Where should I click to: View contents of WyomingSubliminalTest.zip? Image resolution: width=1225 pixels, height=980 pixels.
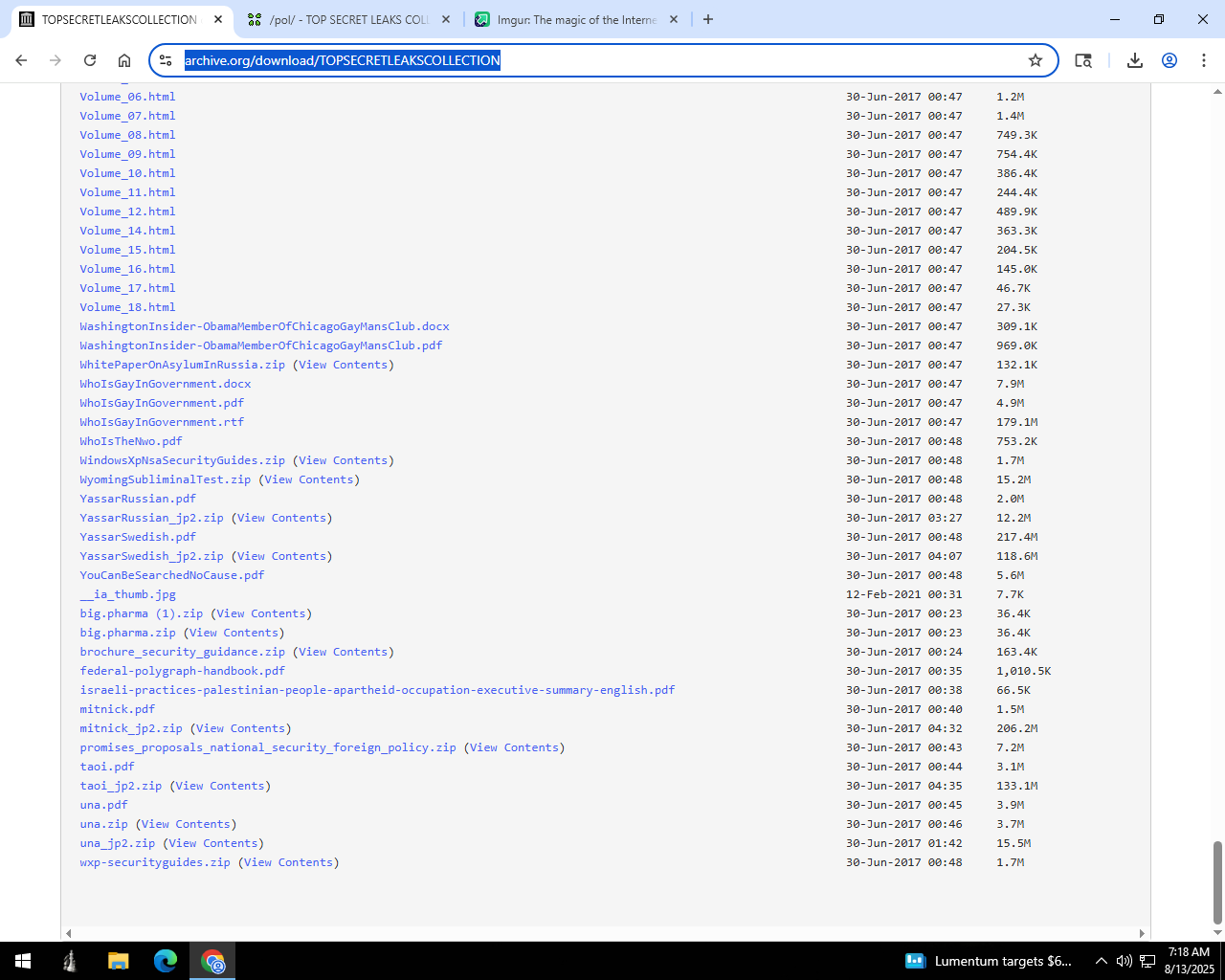pos(309,479)
